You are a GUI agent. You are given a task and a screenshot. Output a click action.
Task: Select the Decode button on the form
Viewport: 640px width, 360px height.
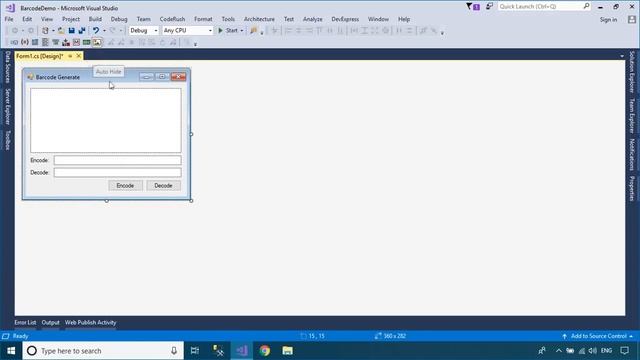[163, 186]
